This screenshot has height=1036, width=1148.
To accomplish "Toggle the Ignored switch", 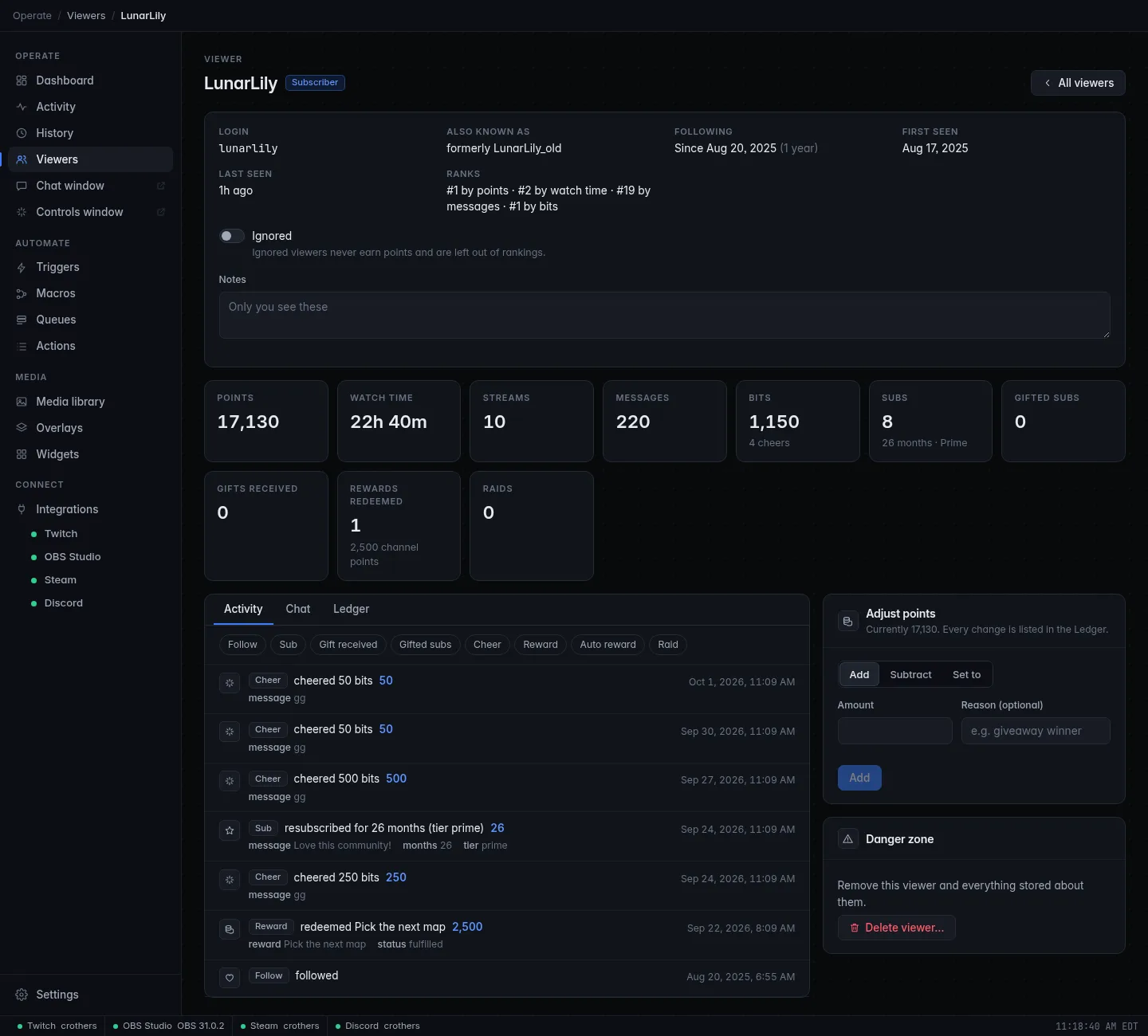I will tap(232, 236).
